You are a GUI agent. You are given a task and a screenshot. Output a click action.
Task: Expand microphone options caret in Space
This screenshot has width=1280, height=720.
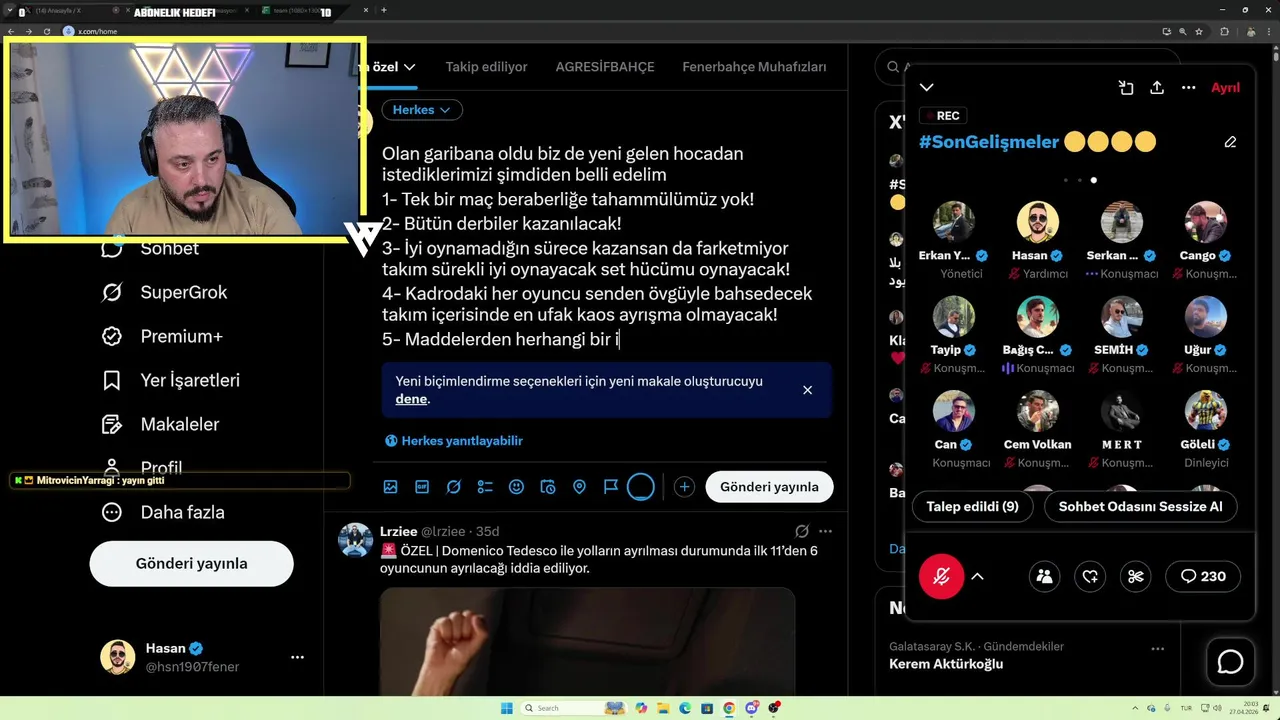977,576
